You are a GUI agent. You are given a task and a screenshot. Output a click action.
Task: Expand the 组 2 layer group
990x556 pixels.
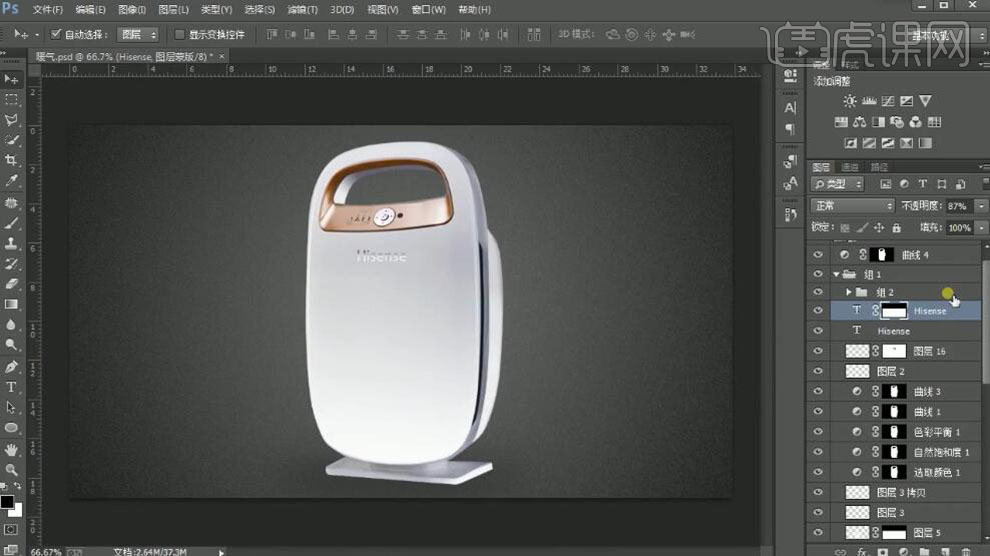click(849, 292)
